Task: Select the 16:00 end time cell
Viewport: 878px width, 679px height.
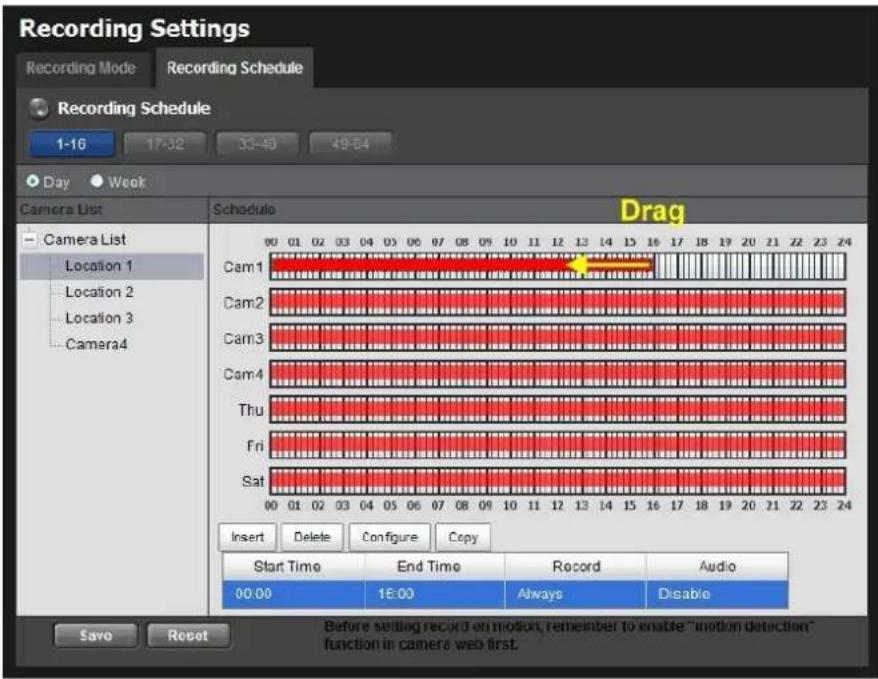Action: [x=435, y=594]
